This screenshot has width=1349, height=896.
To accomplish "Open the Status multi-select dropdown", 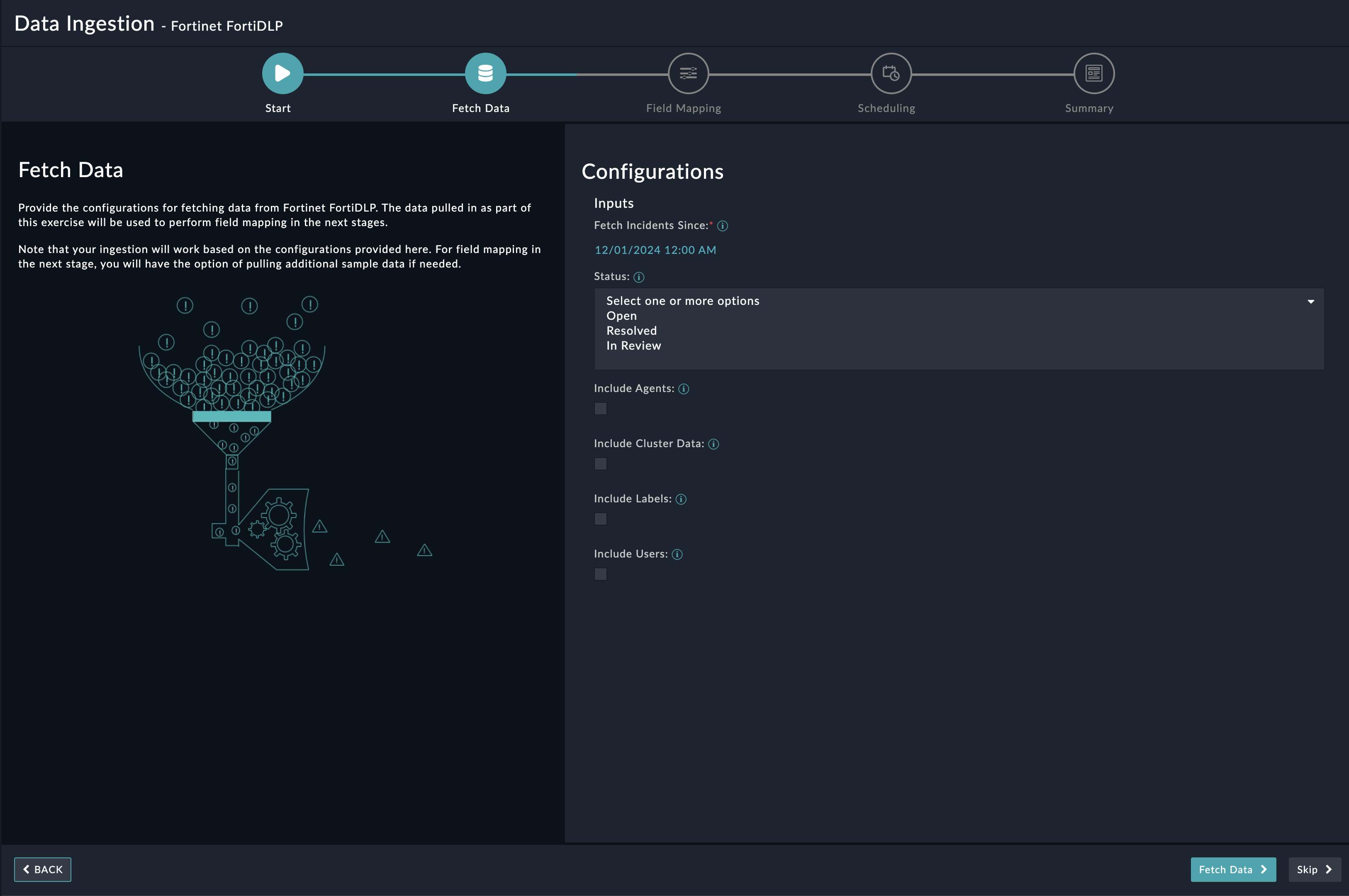I will [x=1310, y=301].
